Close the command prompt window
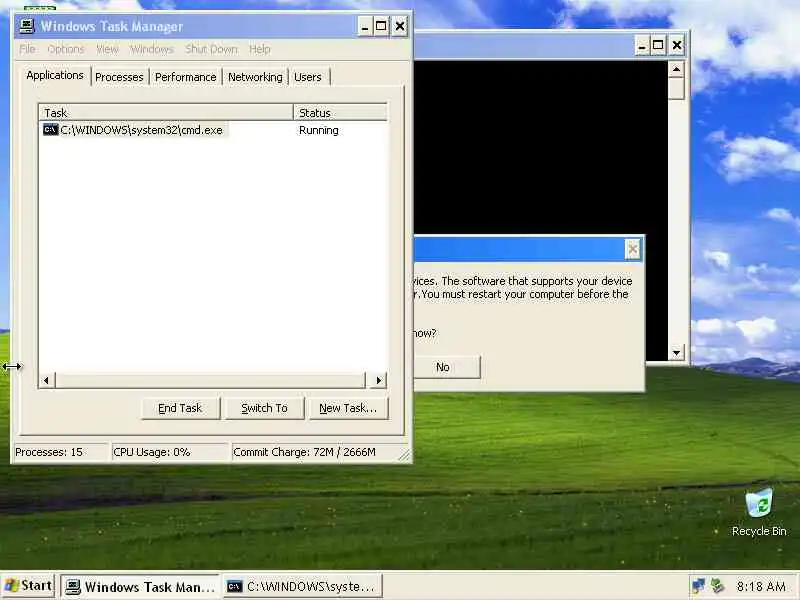Image resolution: width=800 pixels, height=600 pixels. point(677,45)
